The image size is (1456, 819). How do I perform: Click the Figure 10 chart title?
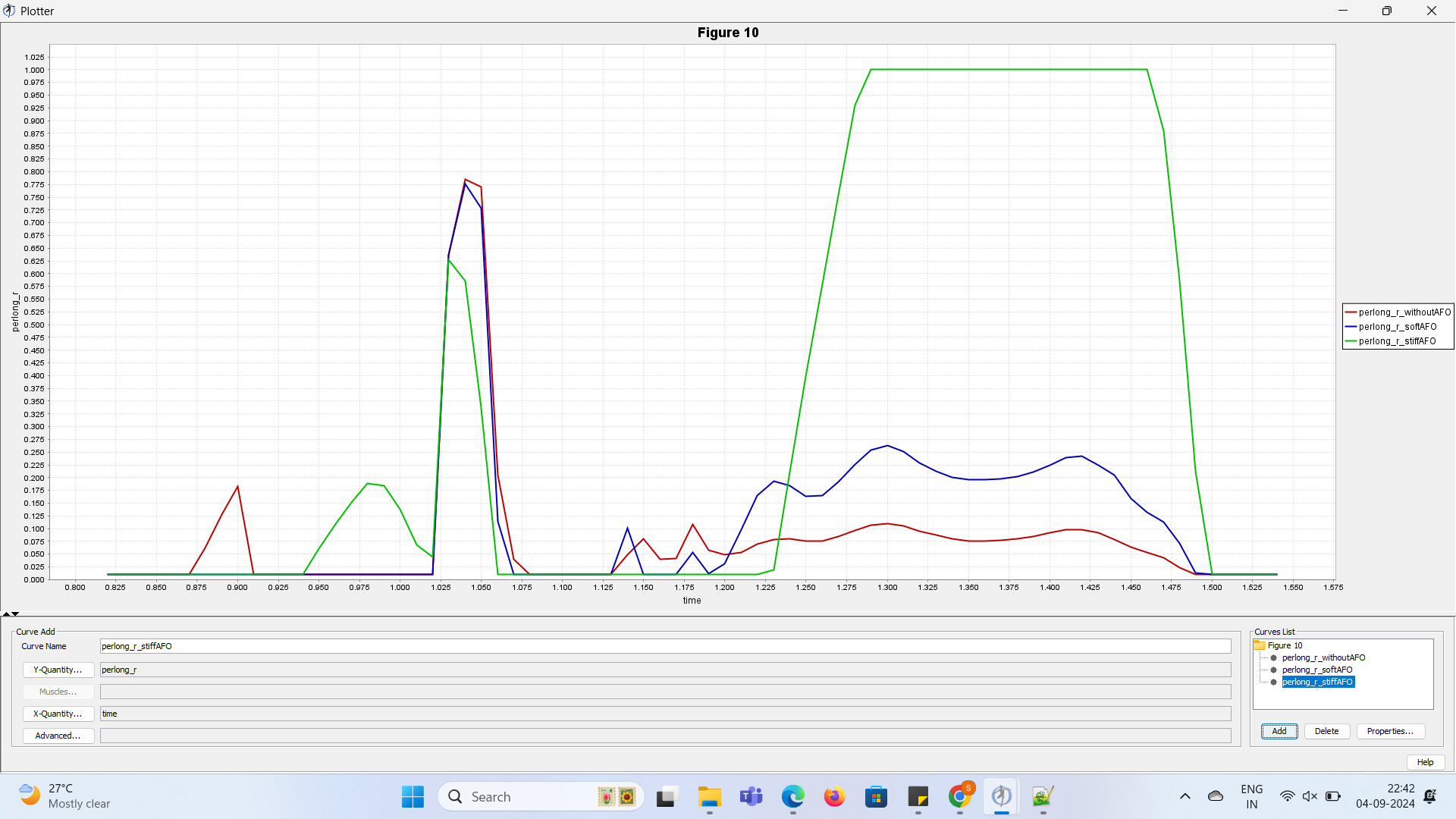coord(728,33)
